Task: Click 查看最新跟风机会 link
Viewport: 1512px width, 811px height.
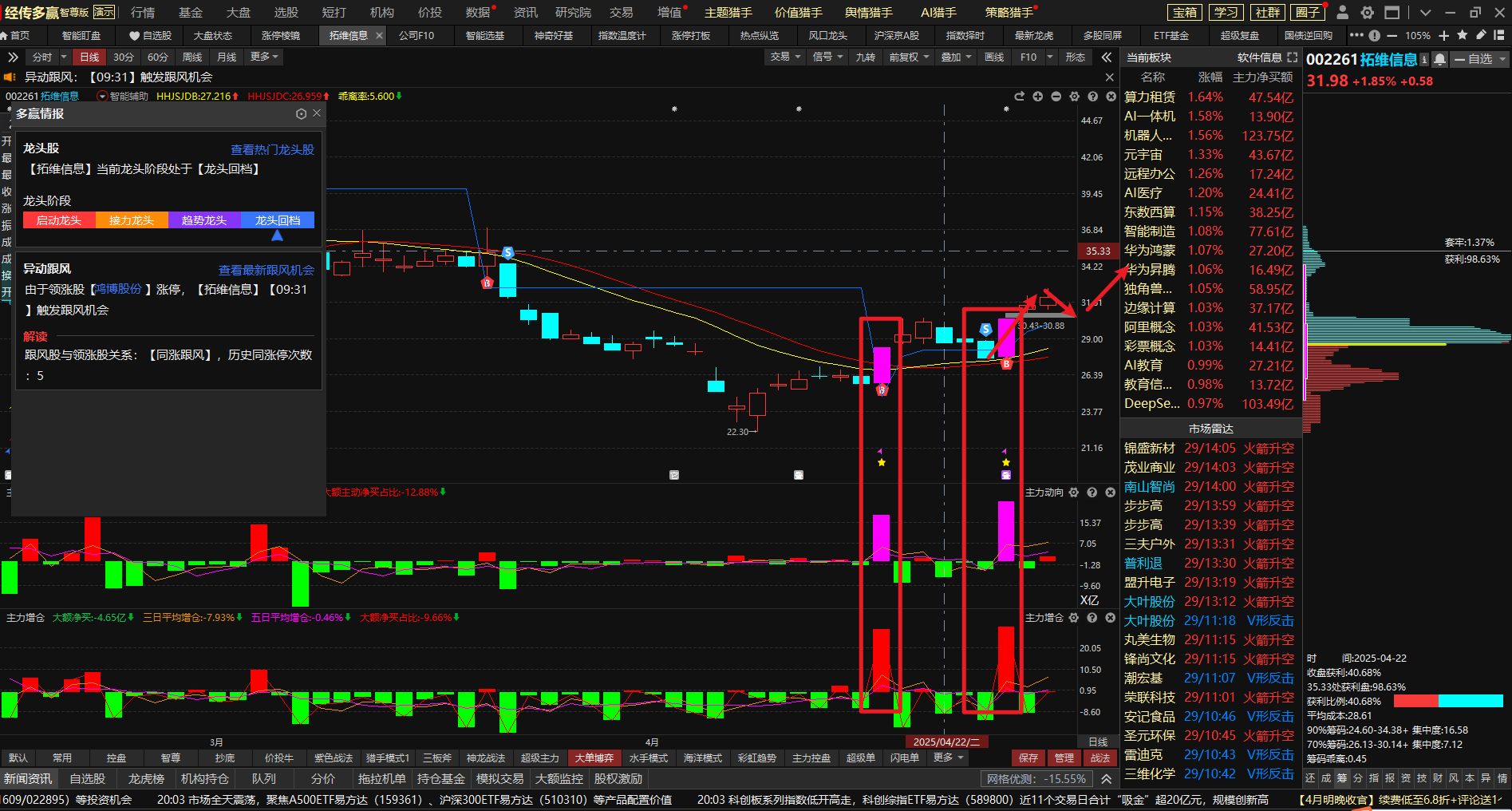Action: [266, 271]
